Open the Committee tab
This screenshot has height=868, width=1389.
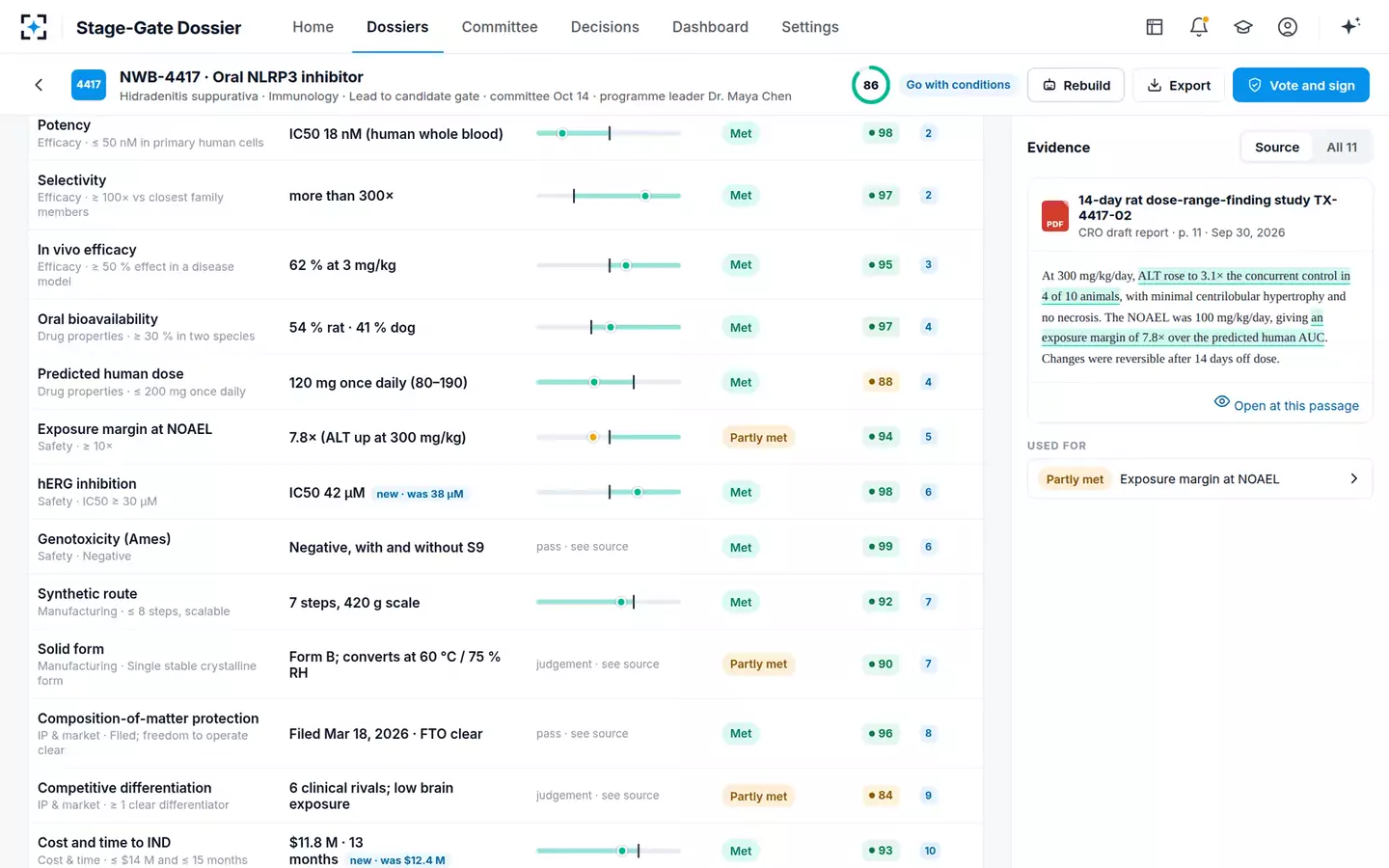[500, 27]
